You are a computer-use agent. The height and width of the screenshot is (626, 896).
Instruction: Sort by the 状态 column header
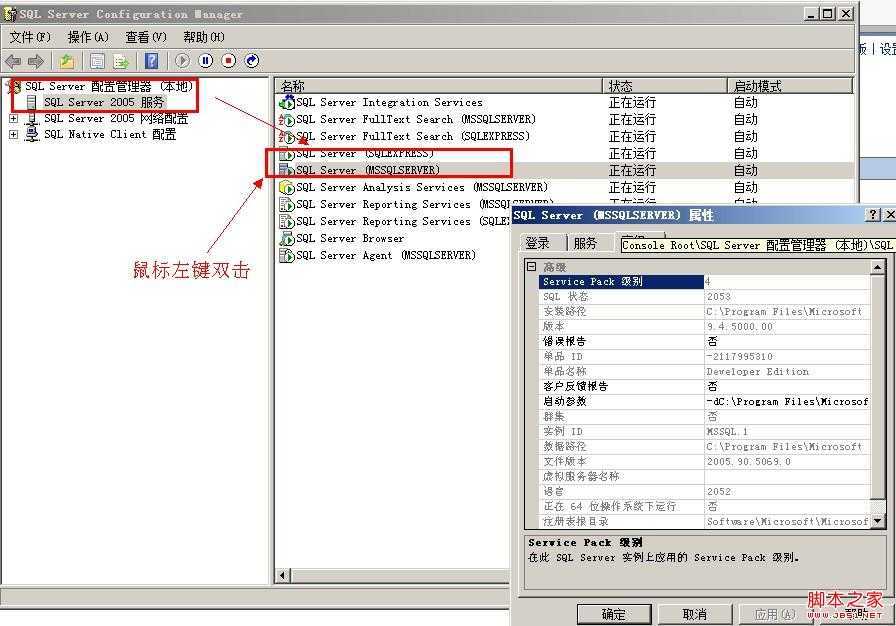[665, 86]
